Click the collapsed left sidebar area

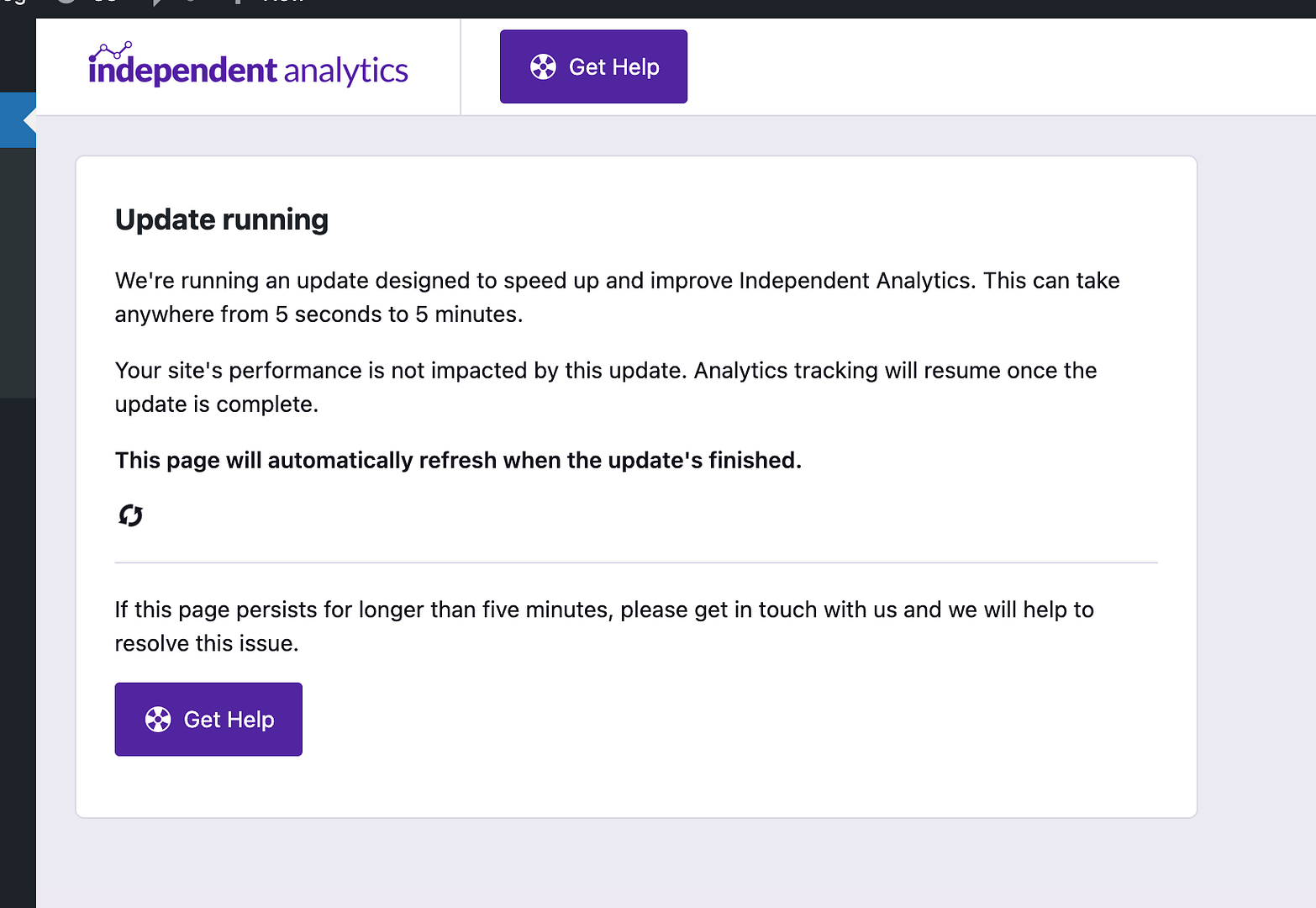click(17, 504)
